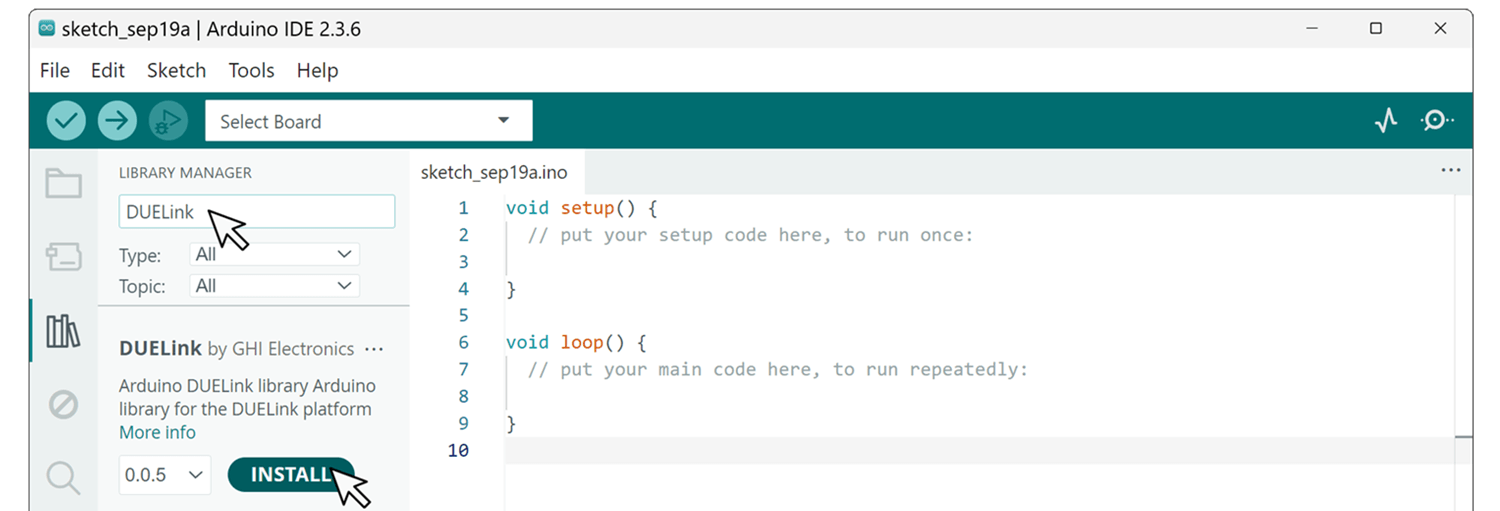The image size is (1500, 511).
Task: Switch to the sketch_sep19a.ino tab
Action: coord(494,172)
